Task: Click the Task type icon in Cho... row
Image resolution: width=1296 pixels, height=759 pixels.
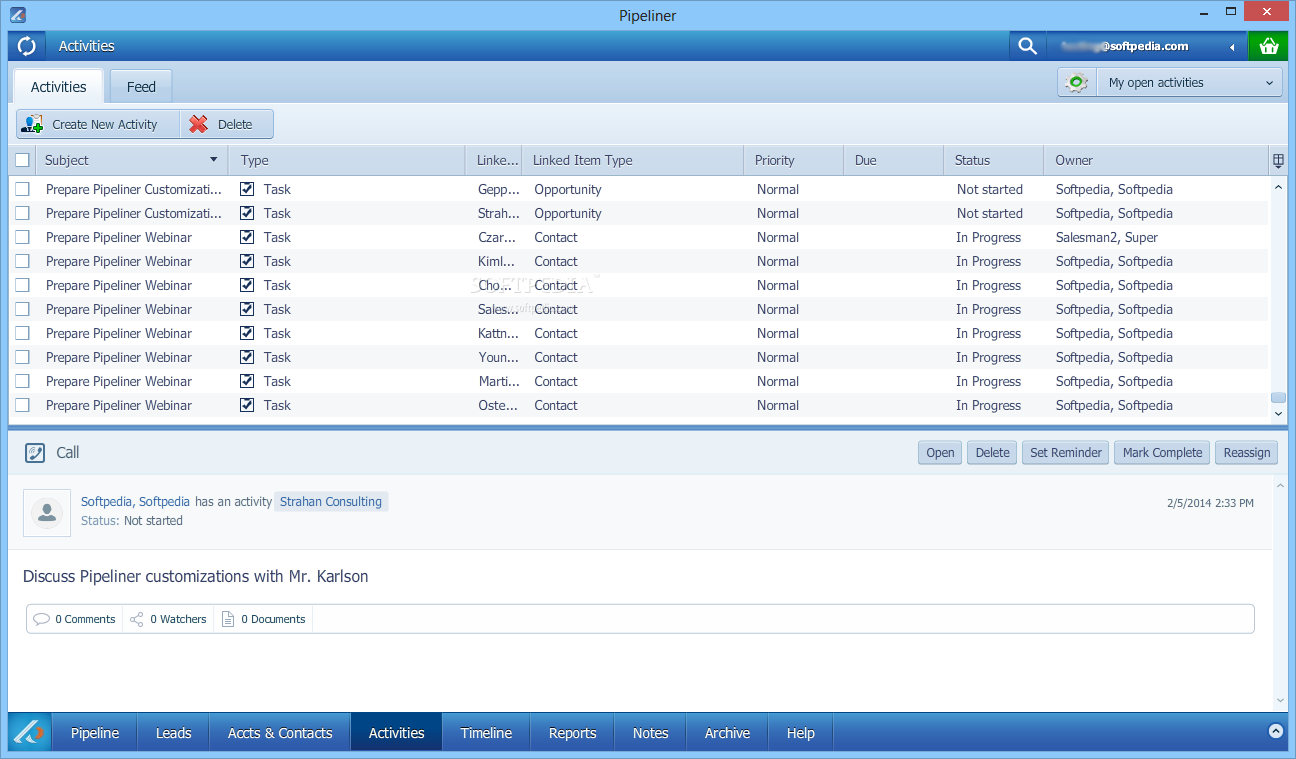Action: click(247, 285)
